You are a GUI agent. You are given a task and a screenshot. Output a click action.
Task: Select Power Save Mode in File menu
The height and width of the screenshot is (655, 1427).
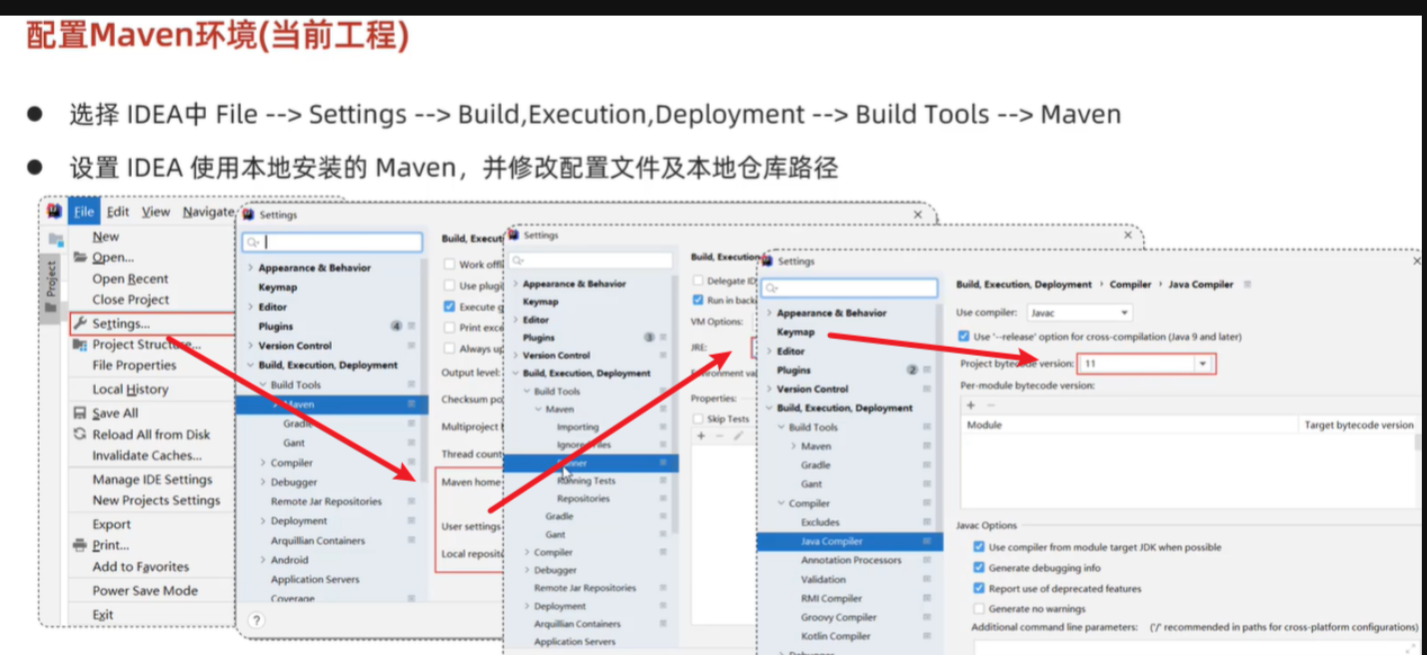pyautogui.click(x=145, y=591)
